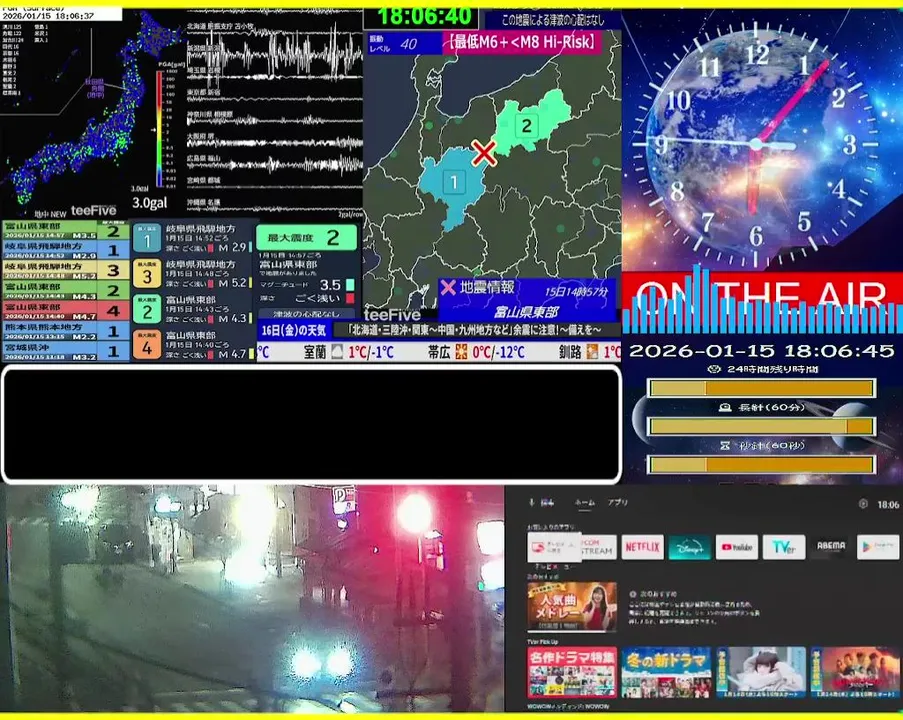Click the マグニチュード 3.5 value

(330, 285)
